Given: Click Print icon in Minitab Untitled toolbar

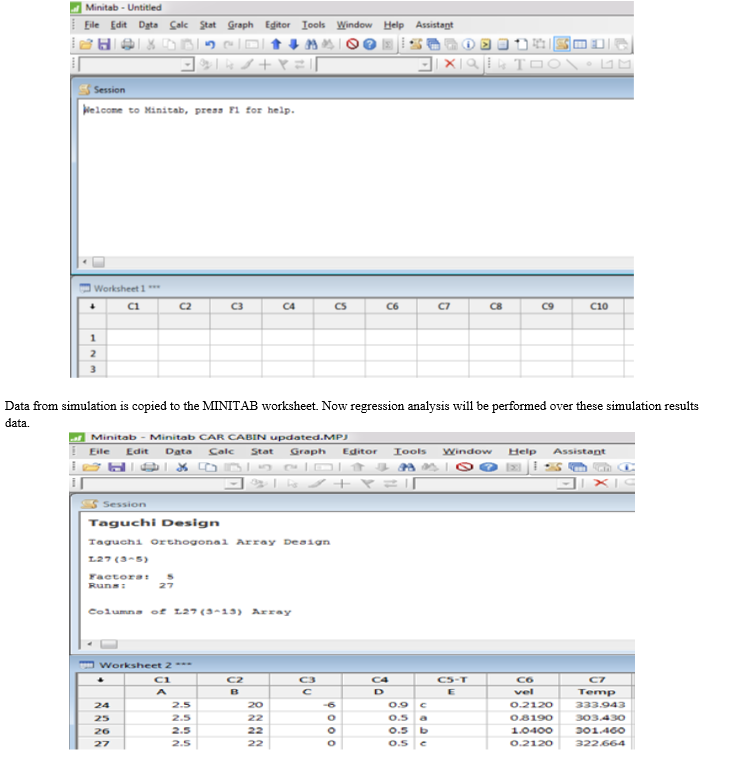Looking at the screenshot, I should (127, 45).
